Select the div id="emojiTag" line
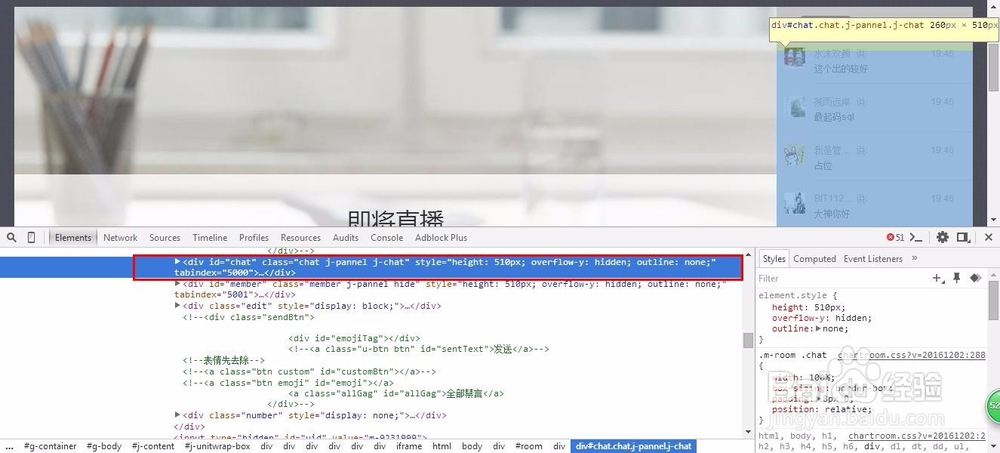 click(354, 338)
